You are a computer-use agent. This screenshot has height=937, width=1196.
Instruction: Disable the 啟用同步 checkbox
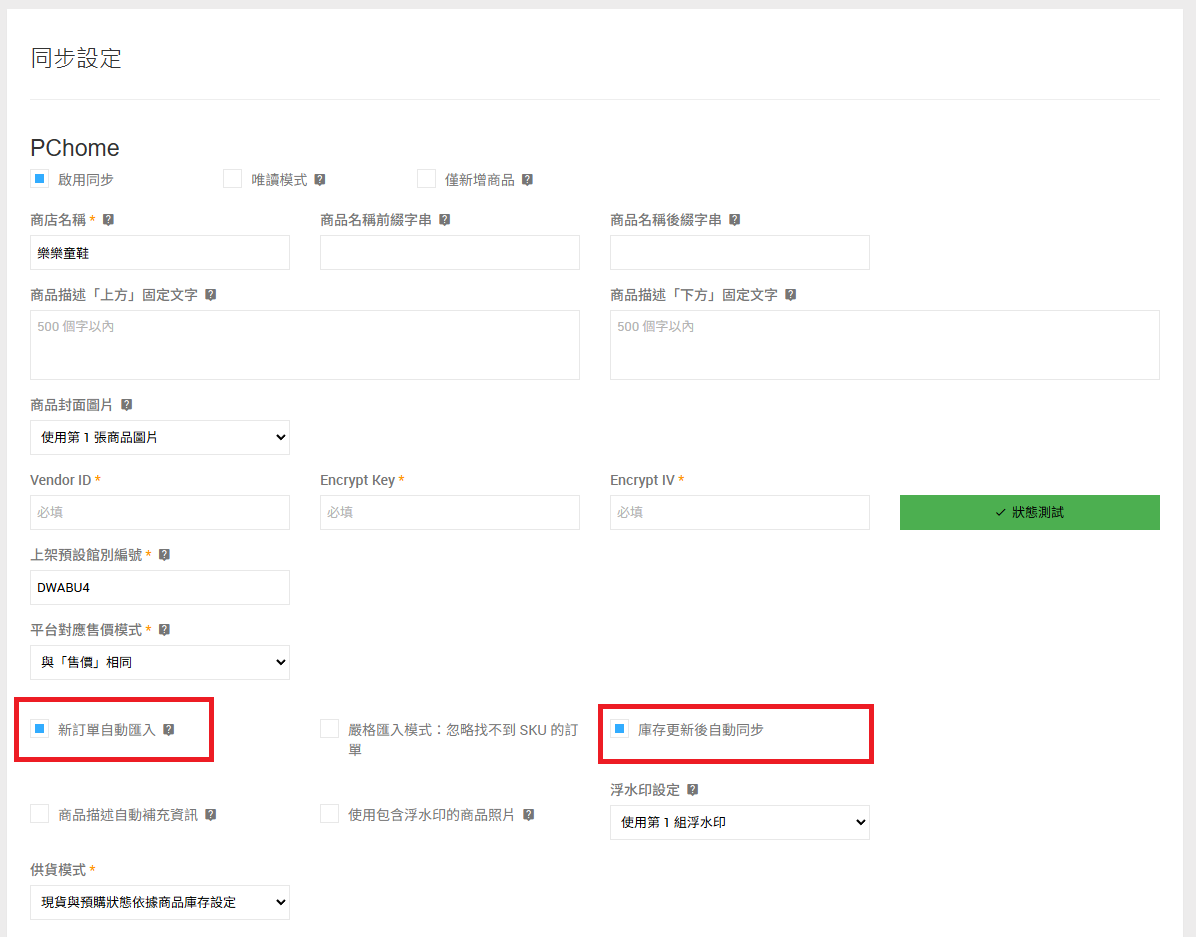coord(39,178)
